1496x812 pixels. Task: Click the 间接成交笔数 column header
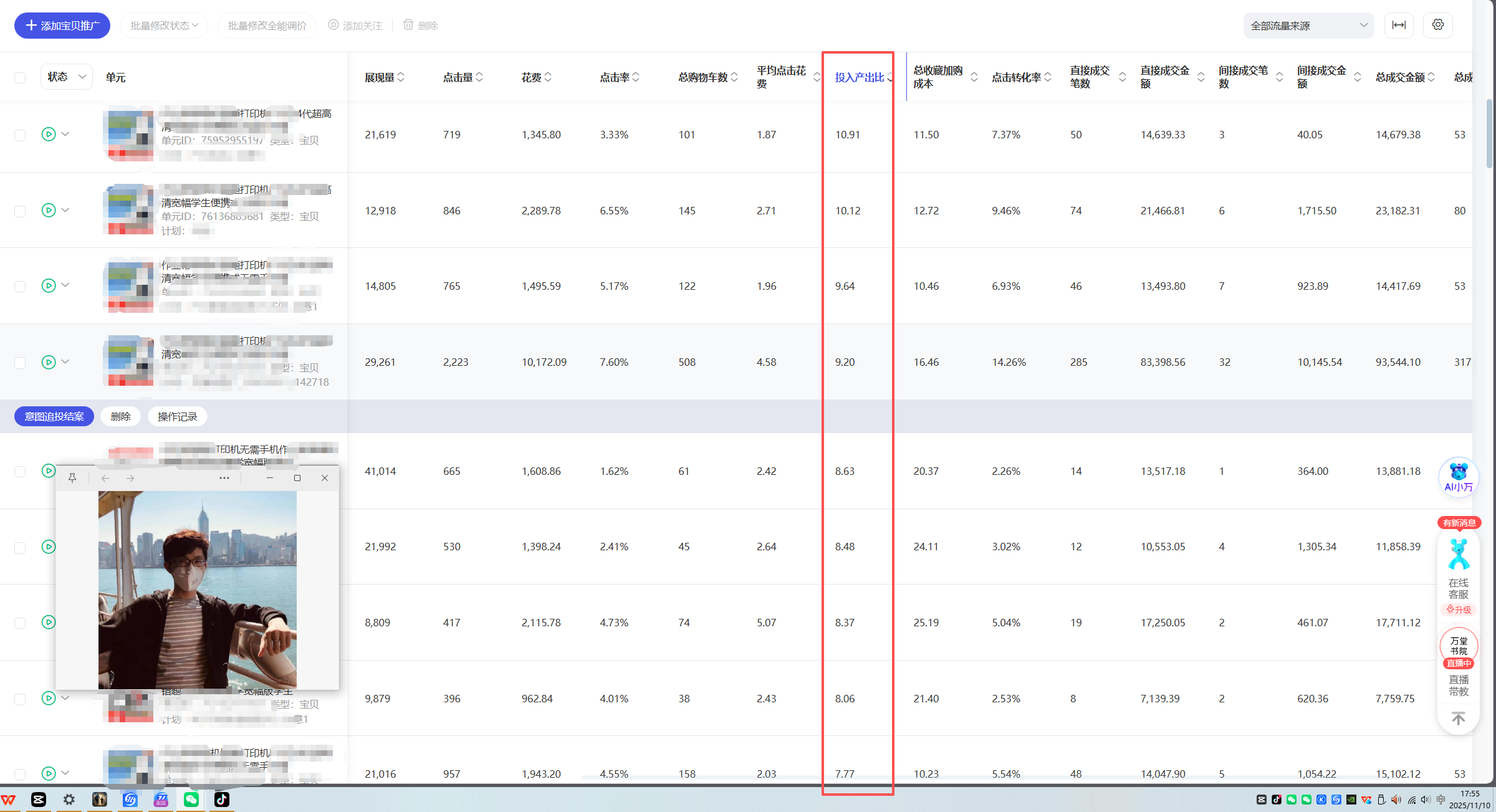point(1244,77)
